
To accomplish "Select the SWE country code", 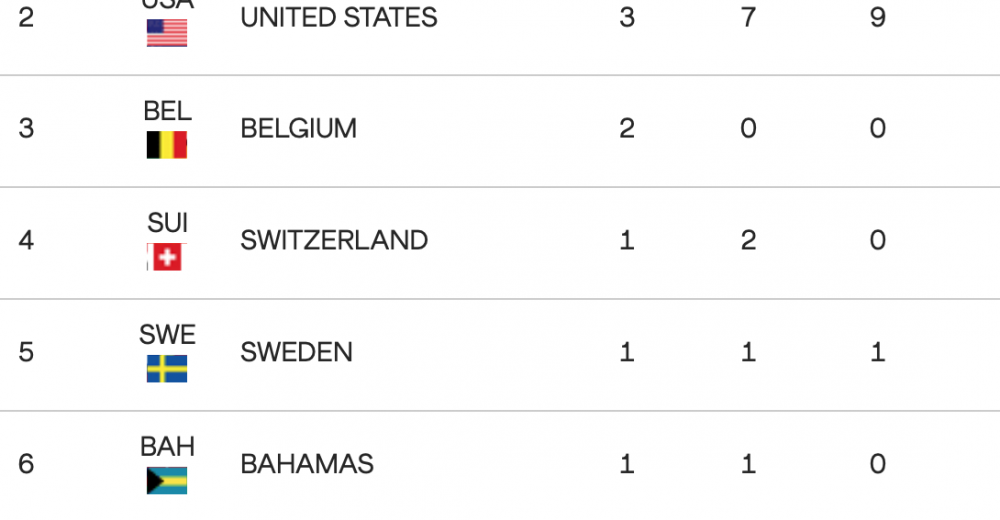I will click(167, 334).
